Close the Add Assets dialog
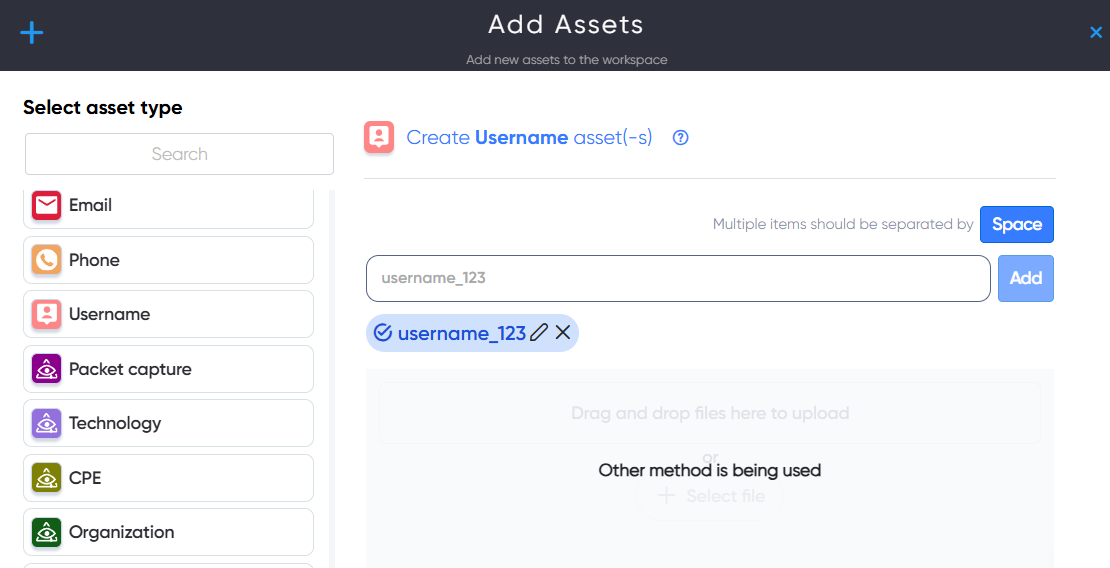Image resolution: width=1110 pixels, height=568 pixels. [1095, 33]
